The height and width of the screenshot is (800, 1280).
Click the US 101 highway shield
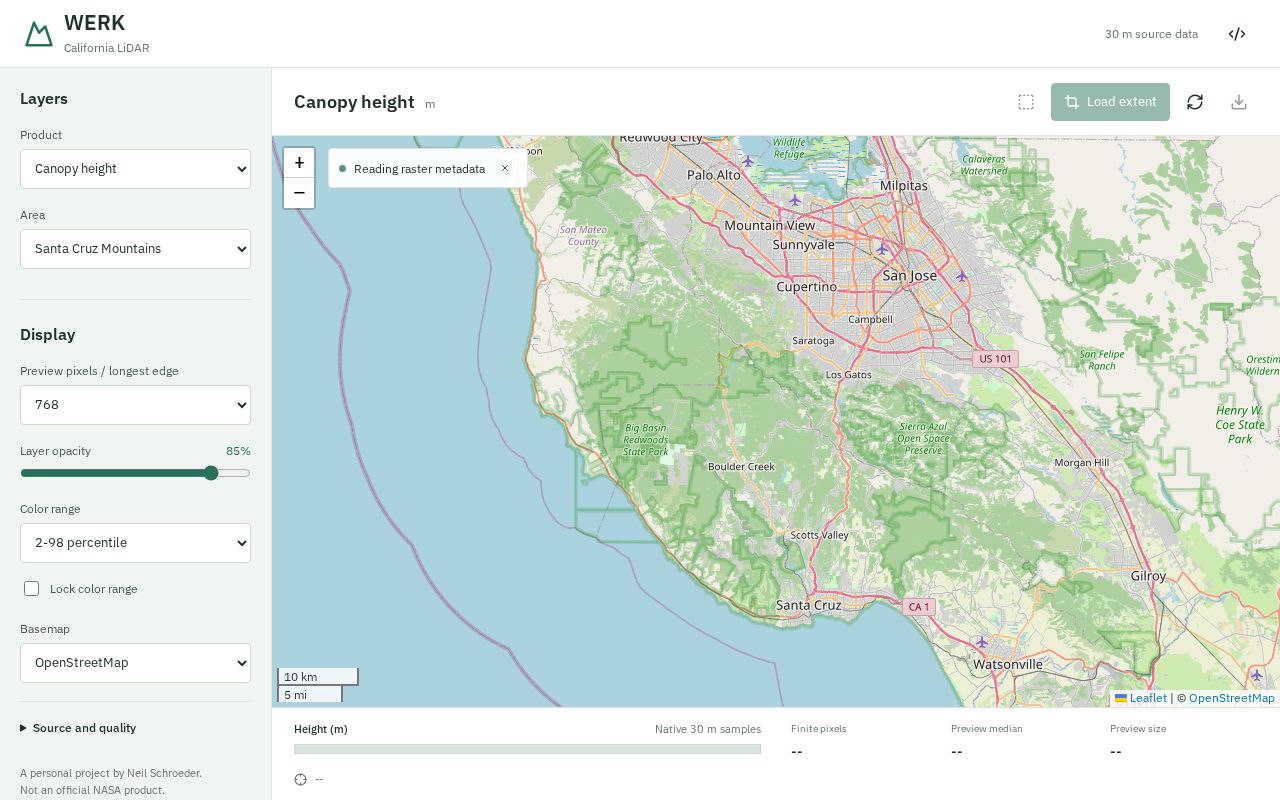tap(995, 358)
